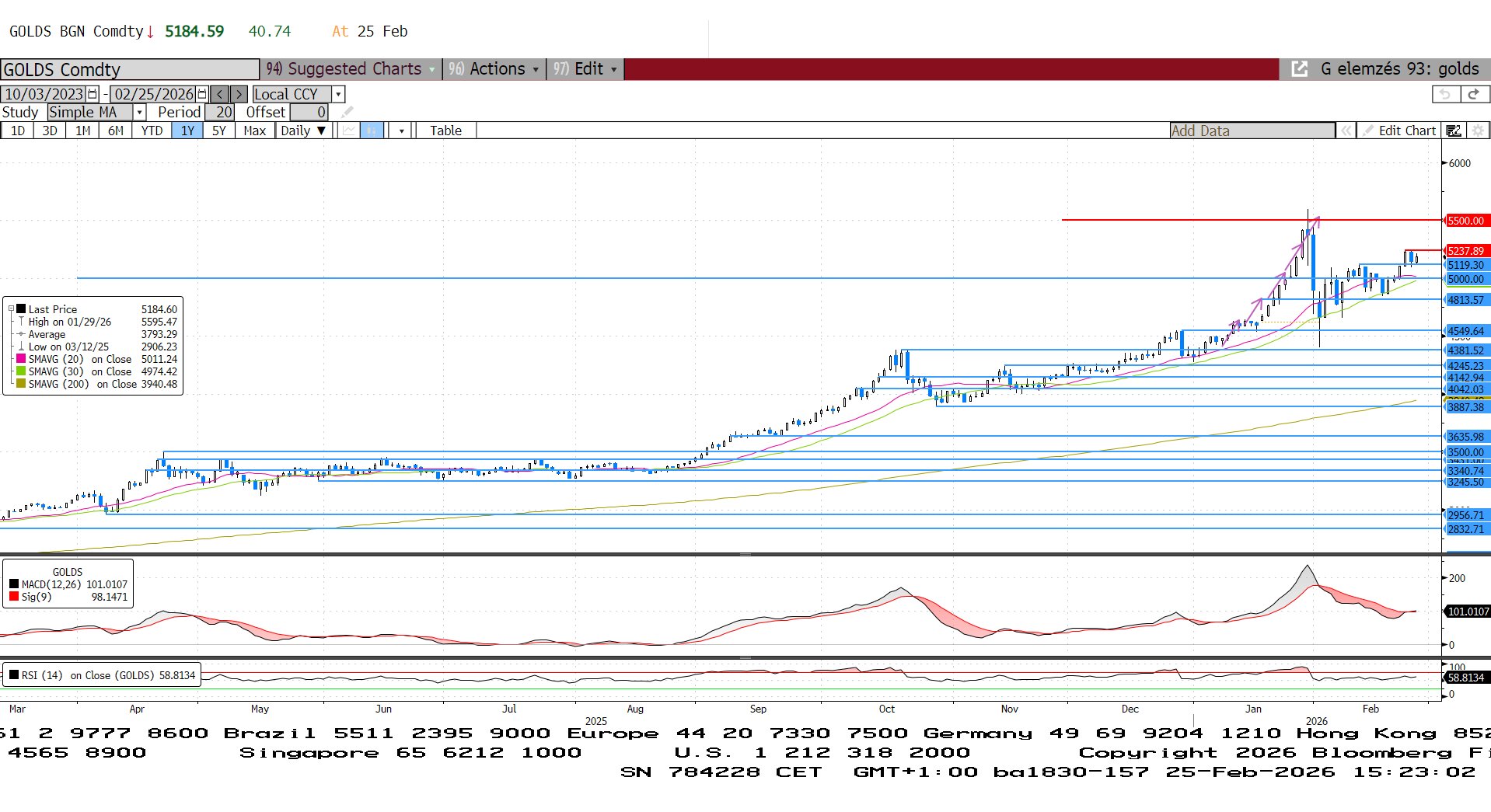Open the end date calendar picker
Image resolution: width=1491 pixels, height=812 pixels.
[202, 94]
